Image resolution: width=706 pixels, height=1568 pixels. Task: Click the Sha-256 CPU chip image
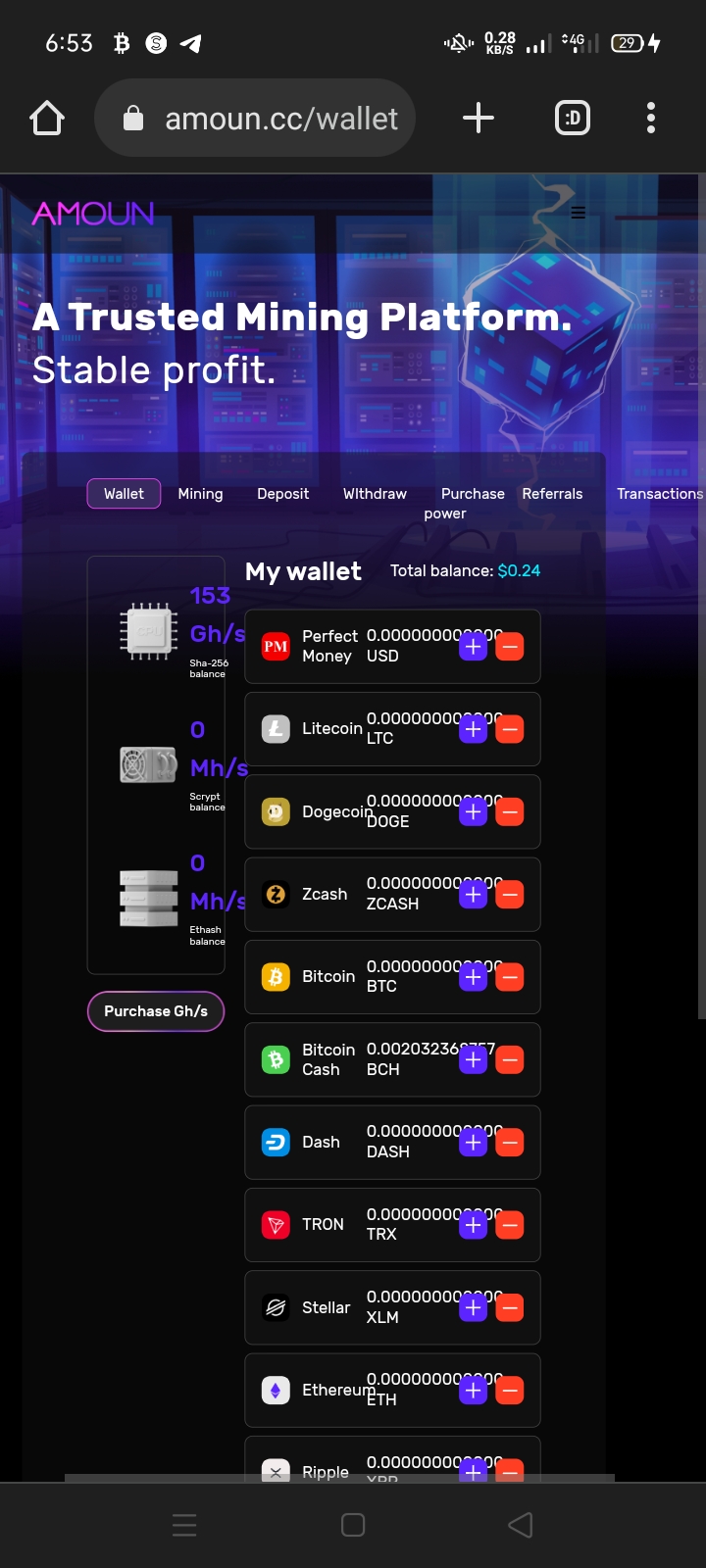148,632
